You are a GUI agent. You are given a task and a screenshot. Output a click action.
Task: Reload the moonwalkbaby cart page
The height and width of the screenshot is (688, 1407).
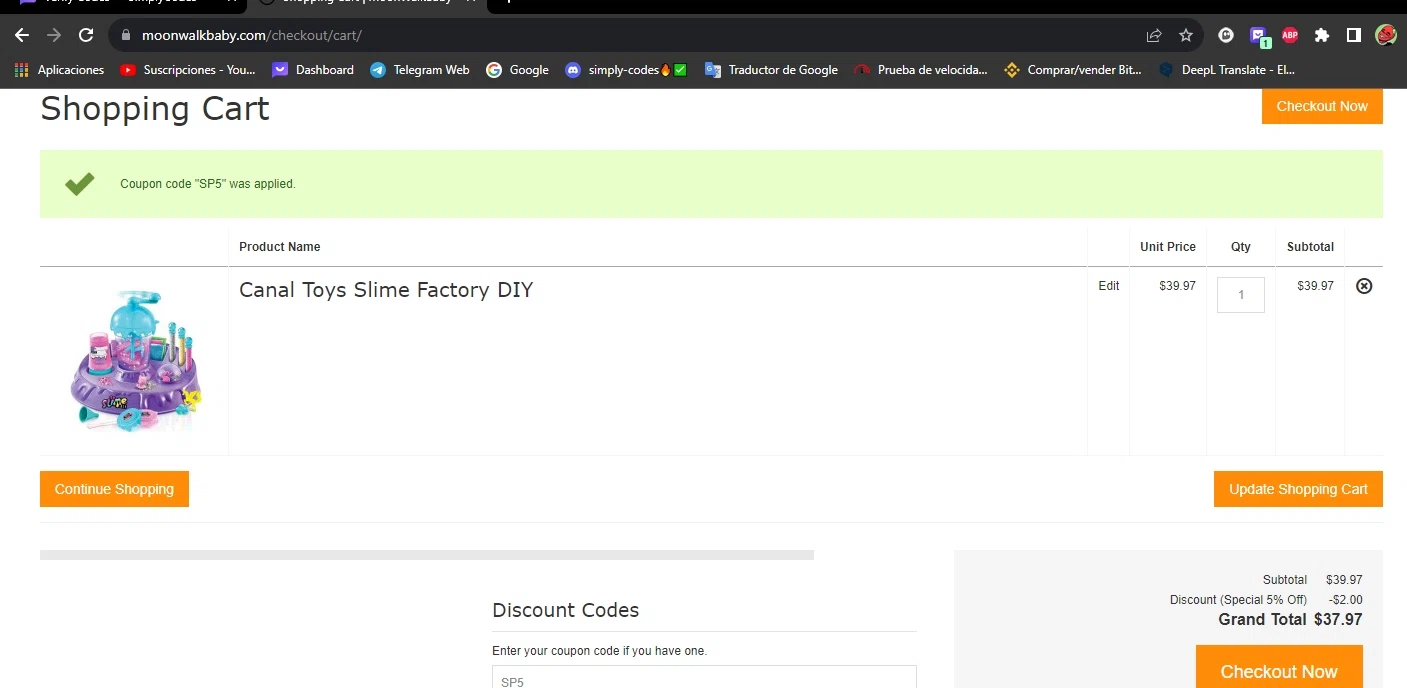point(86,35)
